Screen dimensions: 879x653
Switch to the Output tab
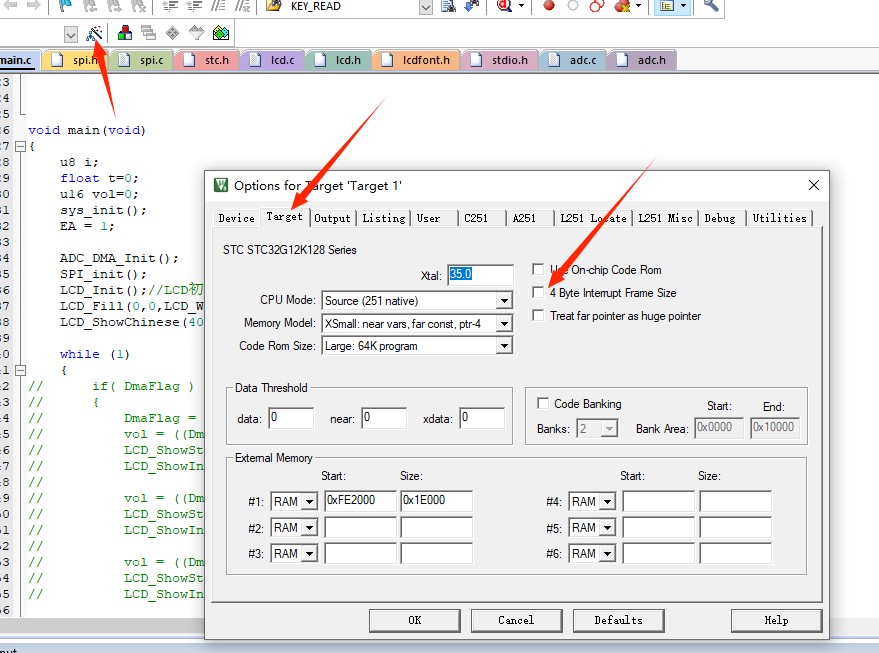point(332,218)
